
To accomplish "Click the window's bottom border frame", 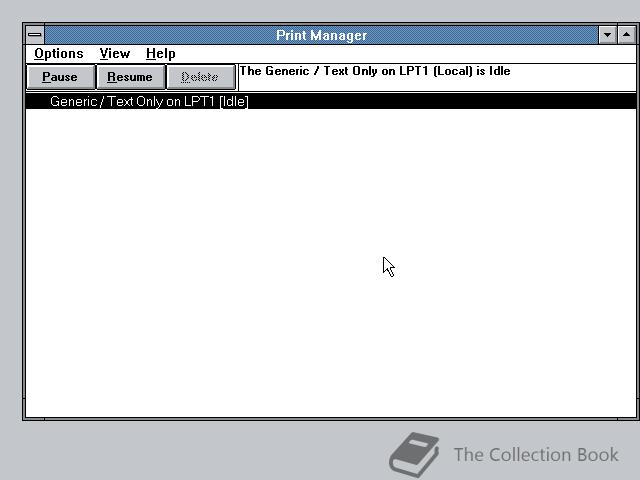I will (331, 419).
